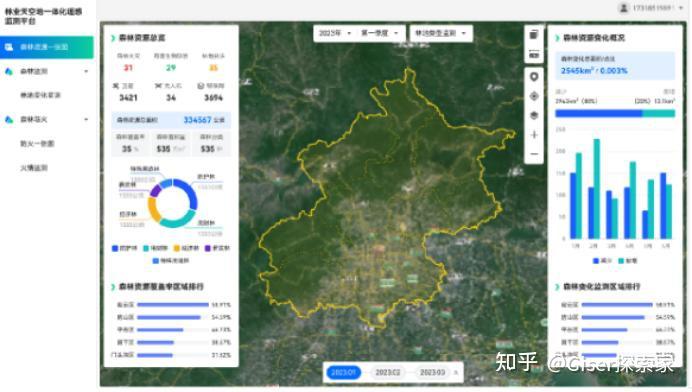Image resolution: width=692 pixels, height=392 pixels.
Task: Open the 2023年 year dropdown
Action: [x=335, y=33]
